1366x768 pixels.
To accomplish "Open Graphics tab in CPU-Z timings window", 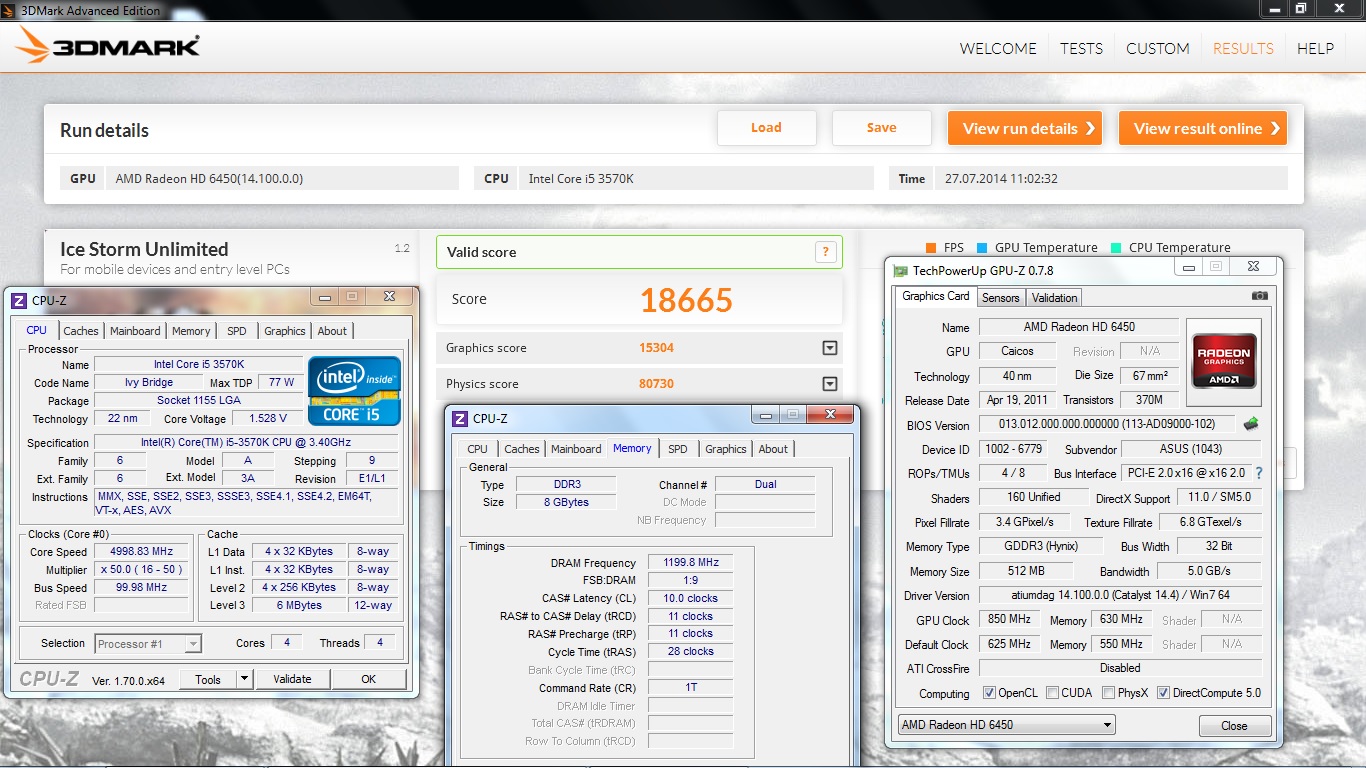I will 726,449.
